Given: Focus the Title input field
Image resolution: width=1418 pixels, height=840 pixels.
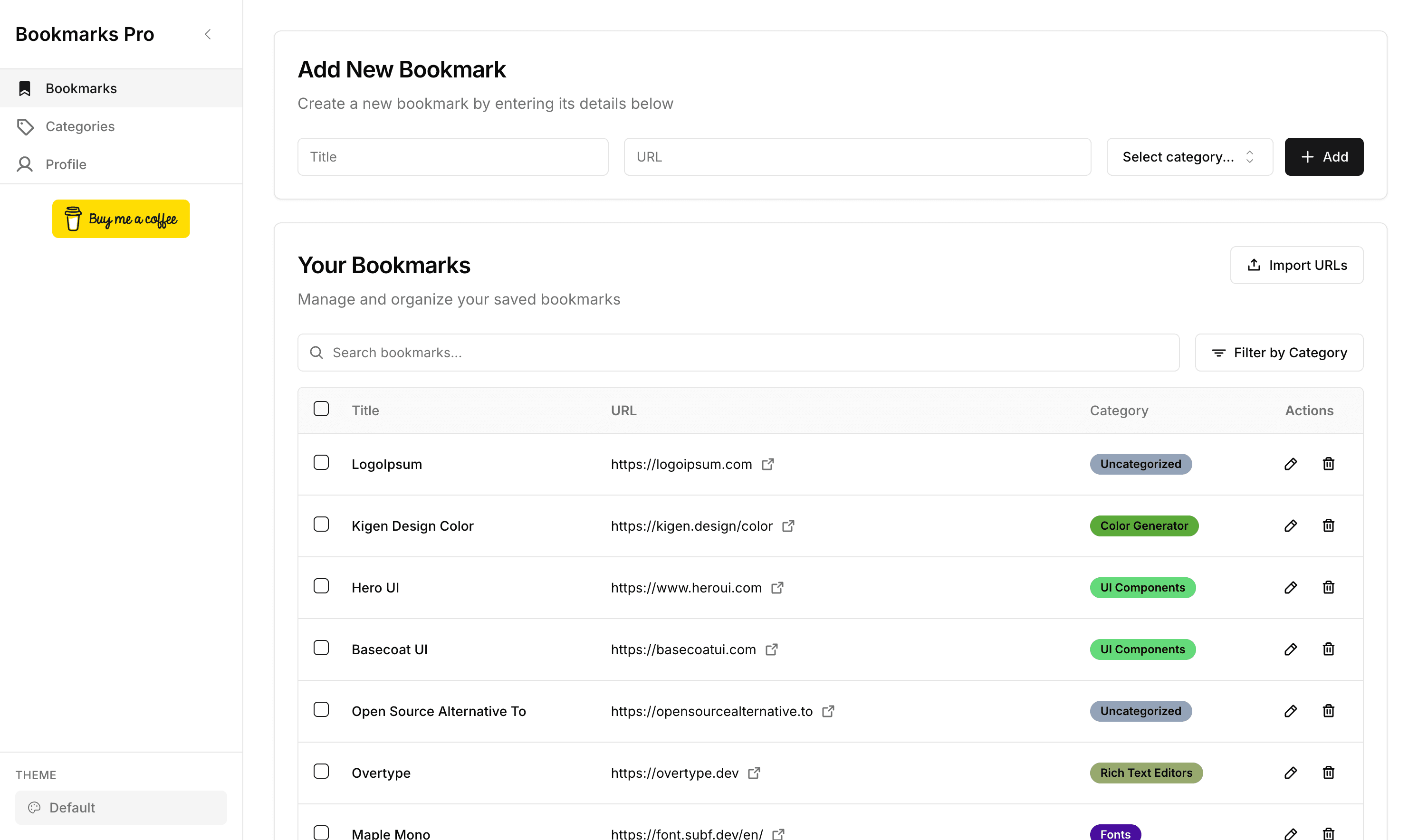Looking at the screenshot, I should tap(453, 157).
